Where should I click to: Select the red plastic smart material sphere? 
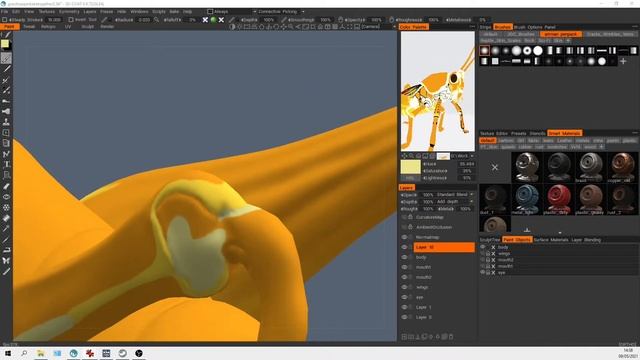[559, 199]
